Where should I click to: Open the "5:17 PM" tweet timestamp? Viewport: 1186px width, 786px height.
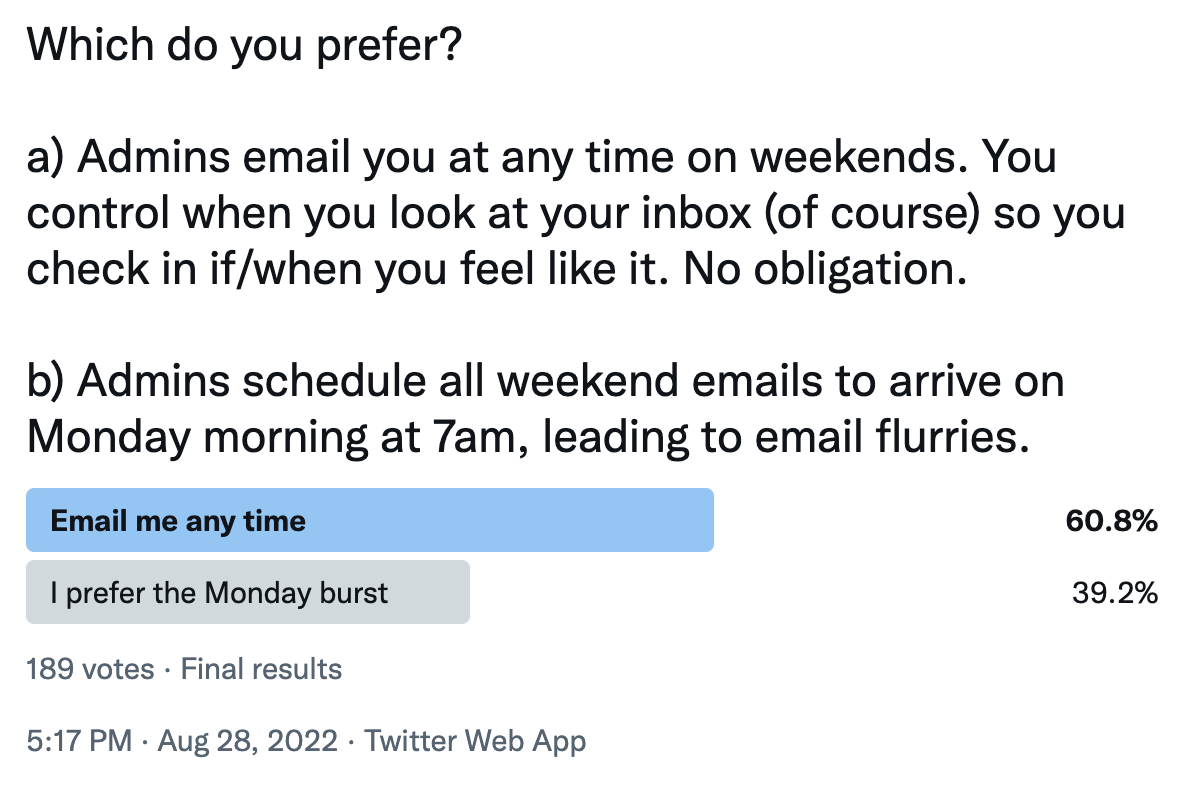point(78,741)
